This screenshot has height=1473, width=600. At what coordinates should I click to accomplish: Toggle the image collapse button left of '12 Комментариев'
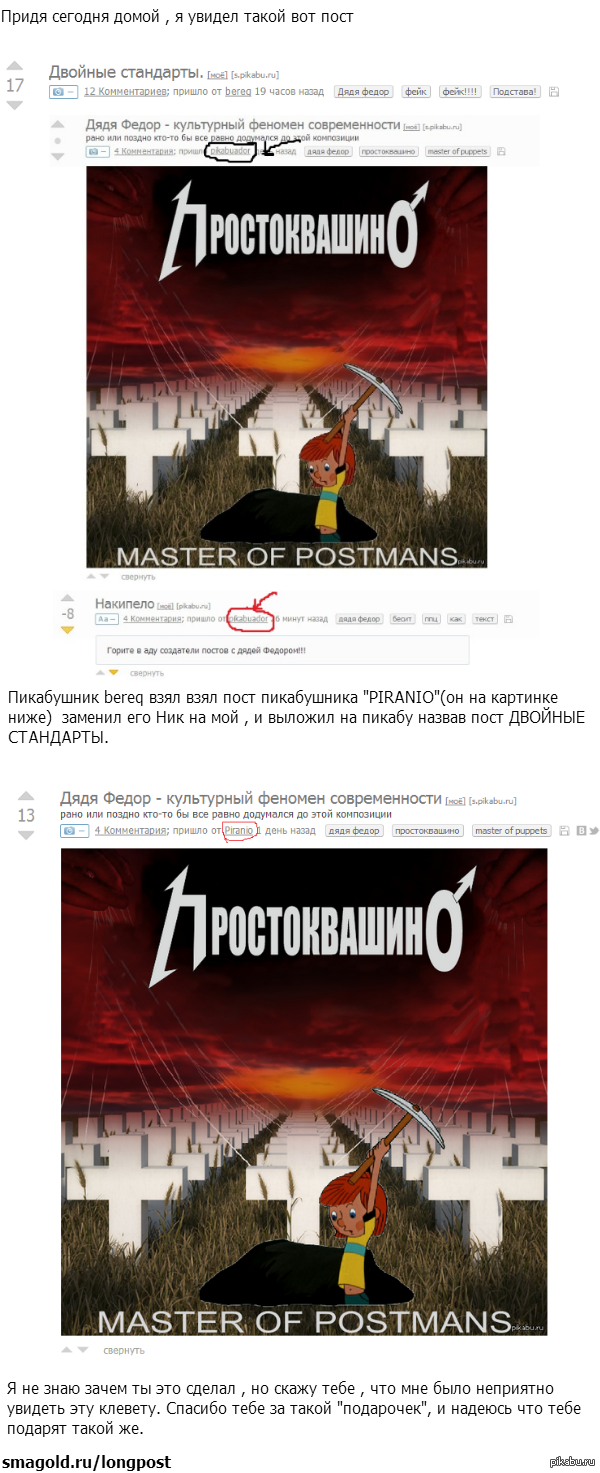tap(64, 91)
